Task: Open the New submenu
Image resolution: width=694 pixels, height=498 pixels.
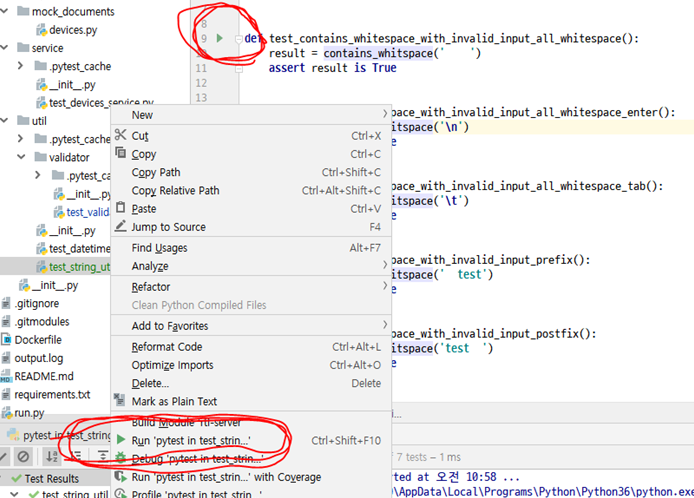Action: click(251, 115)
